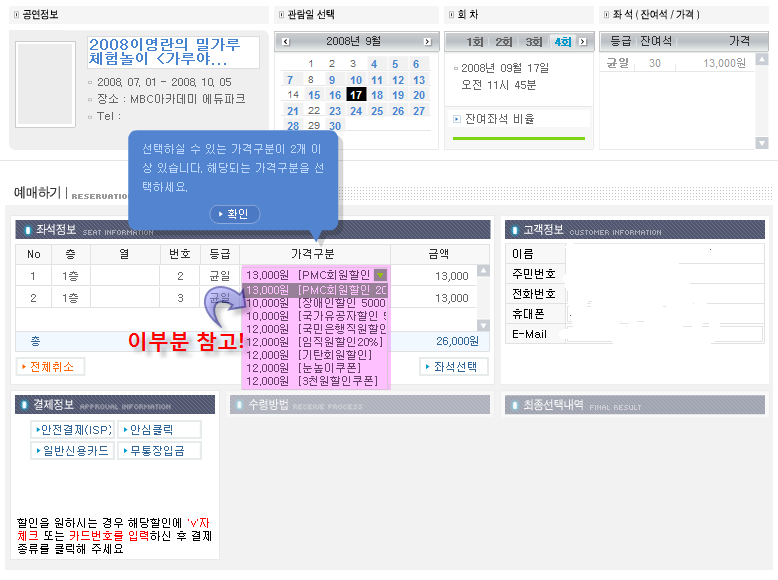Show next performance rounds arrow
778x580 pixels.
pos(583,42)
